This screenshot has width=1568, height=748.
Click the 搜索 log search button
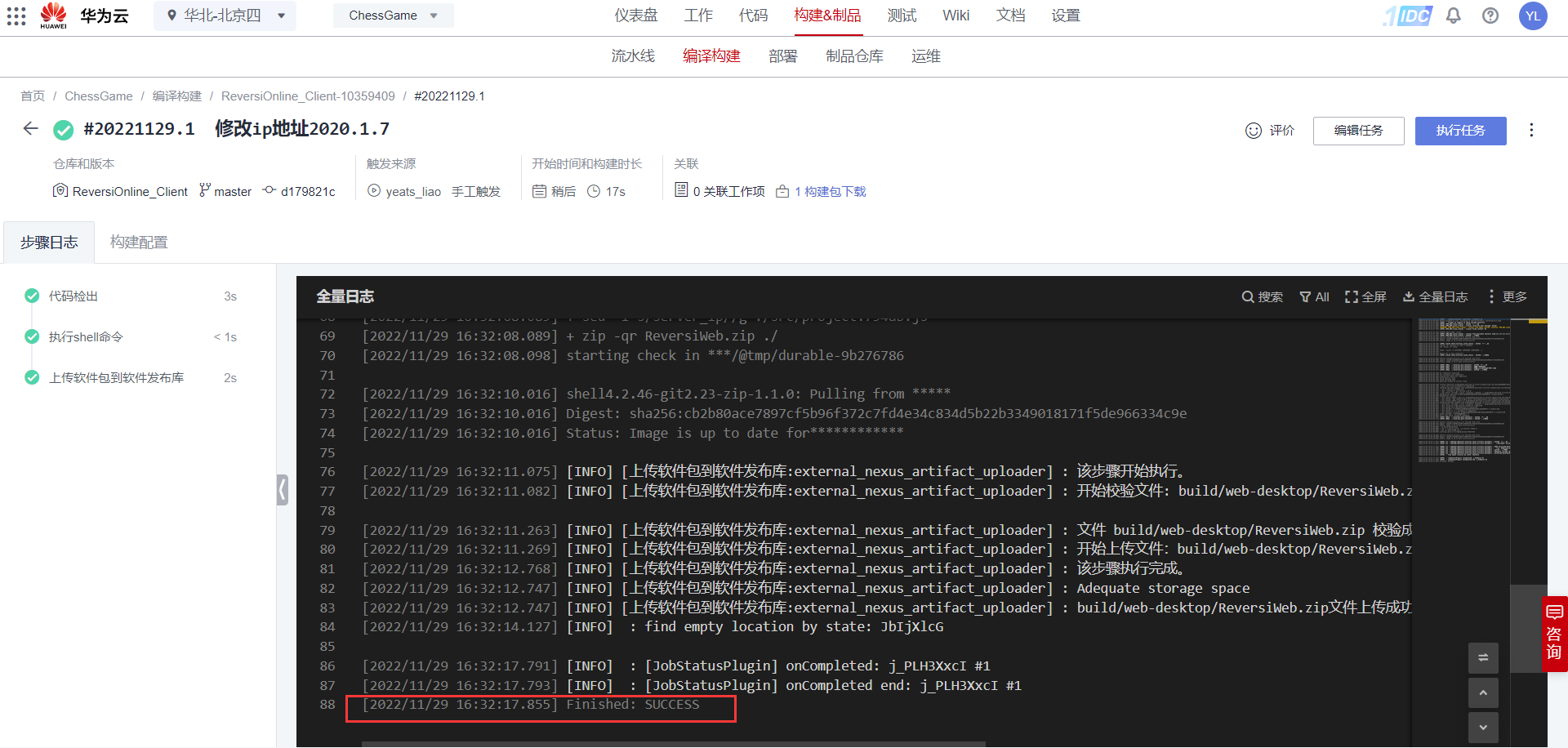point(1262,296)
